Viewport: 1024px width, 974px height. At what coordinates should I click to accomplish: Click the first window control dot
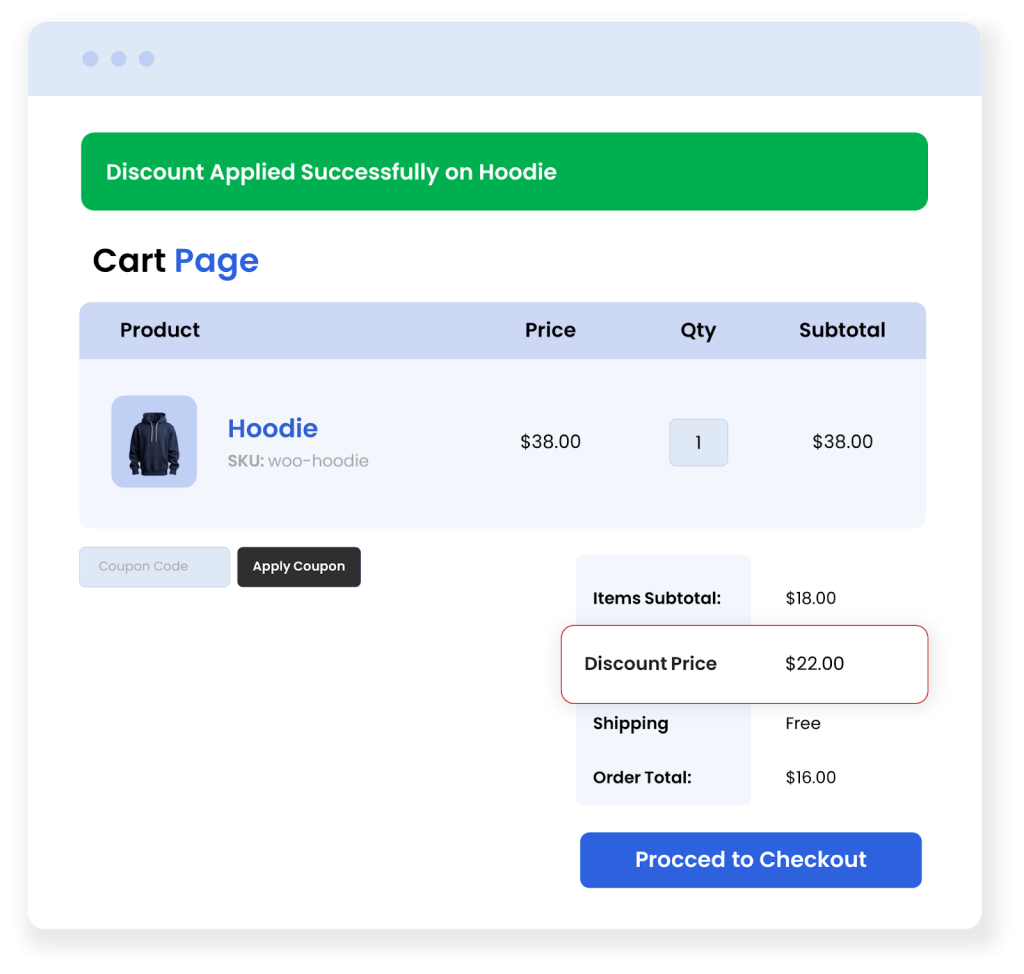pos(90,59)
